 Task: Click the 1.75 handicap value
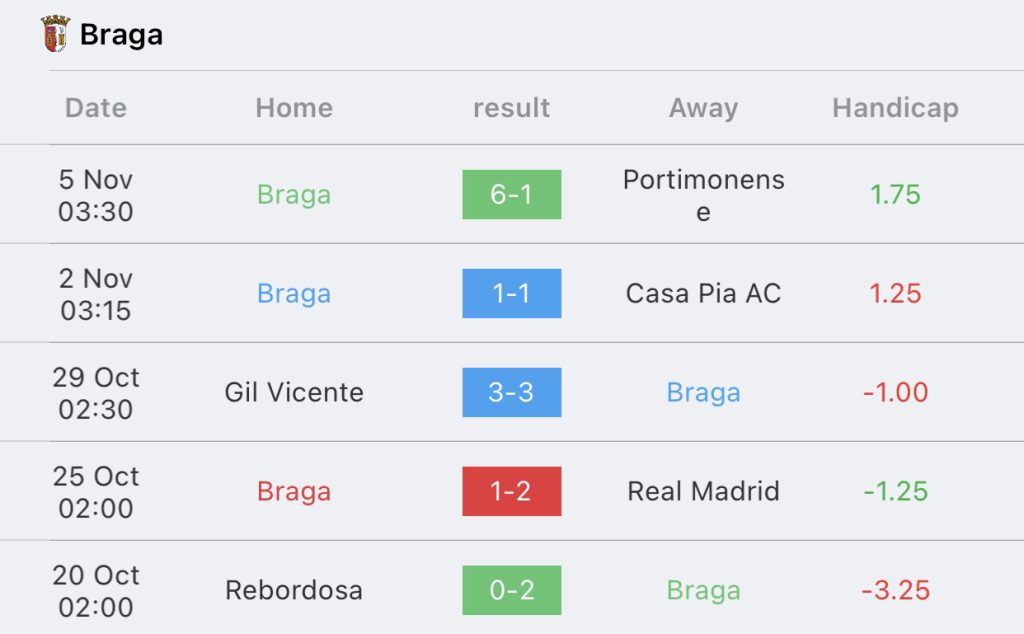click(895, 195)
